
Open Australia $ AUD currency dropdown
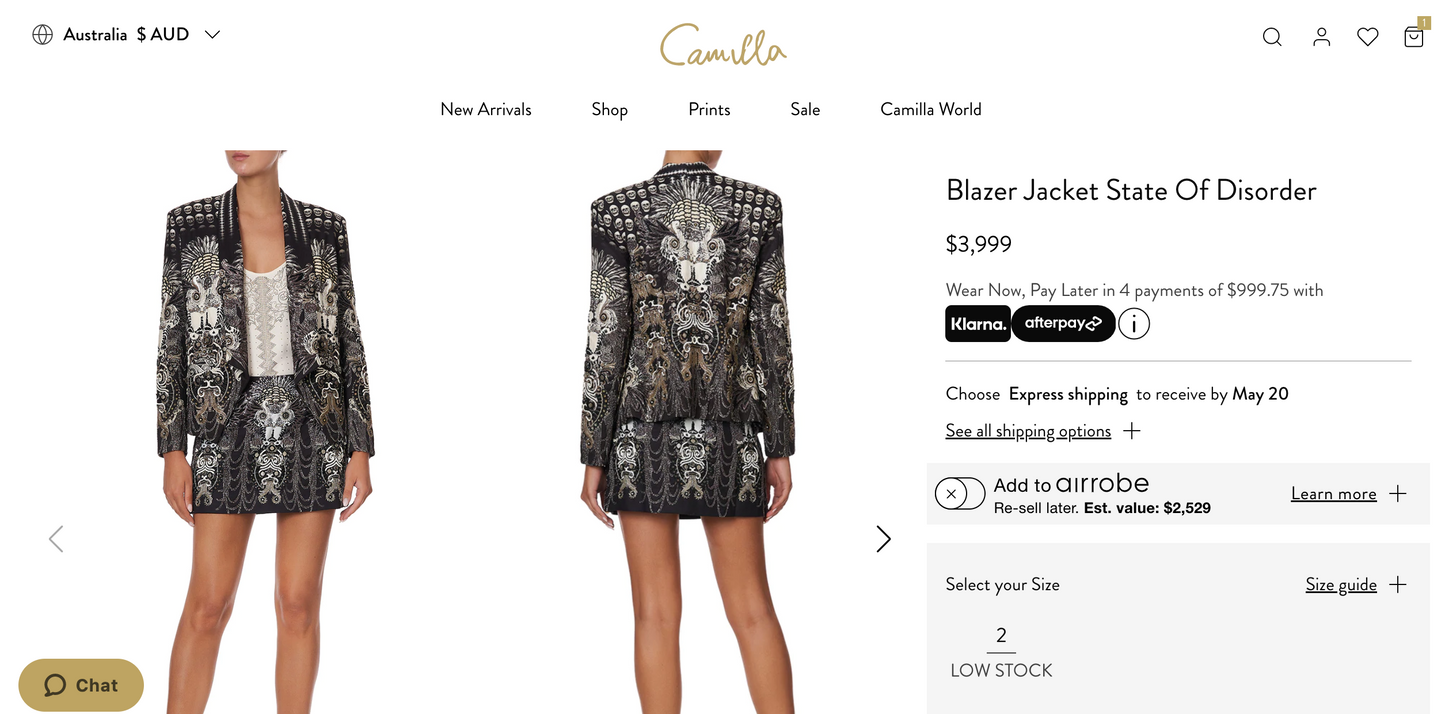point(126,35)
